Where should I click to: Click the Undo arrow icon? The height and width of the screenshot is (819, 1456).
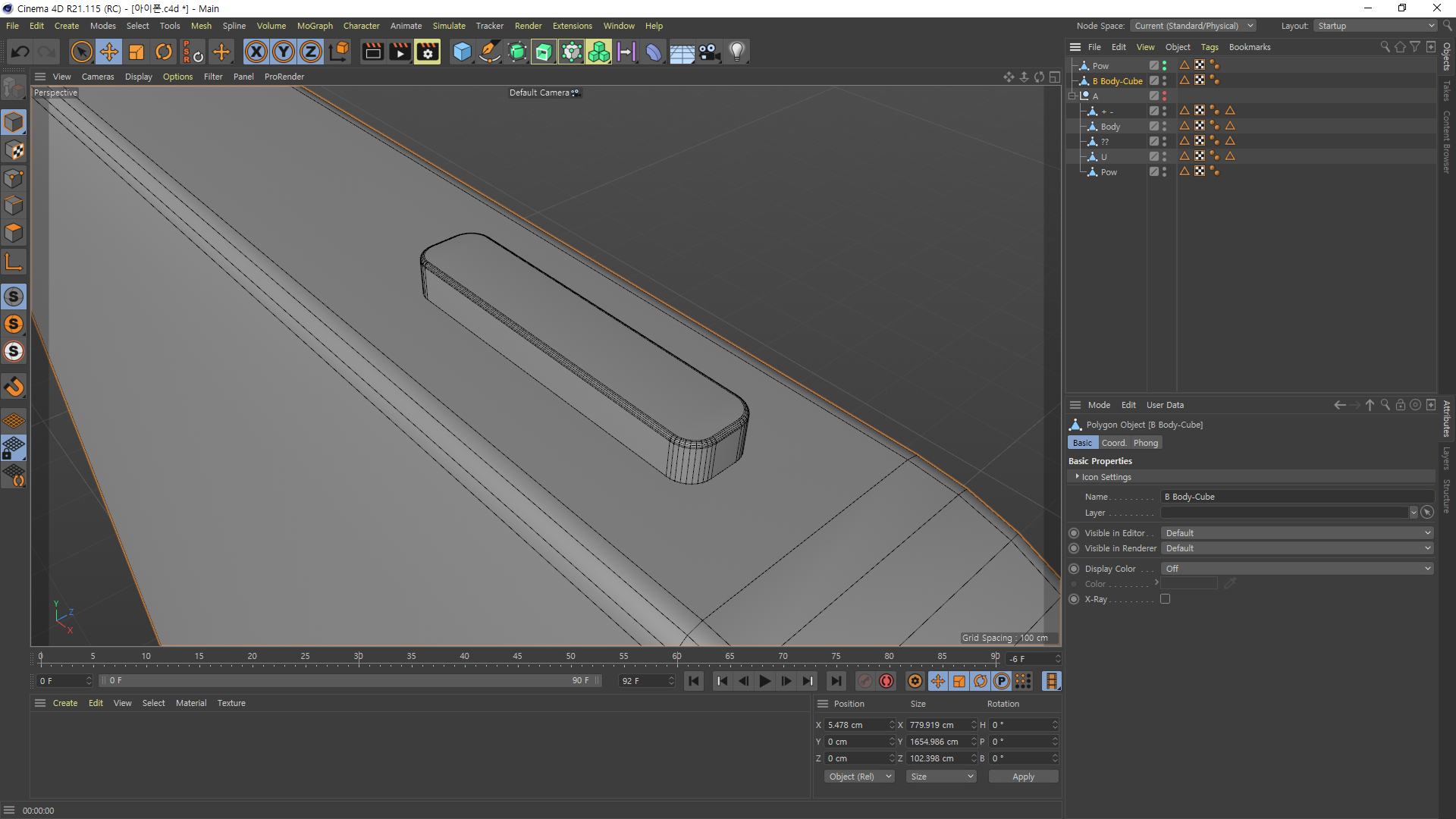click(x=20, y=52)
